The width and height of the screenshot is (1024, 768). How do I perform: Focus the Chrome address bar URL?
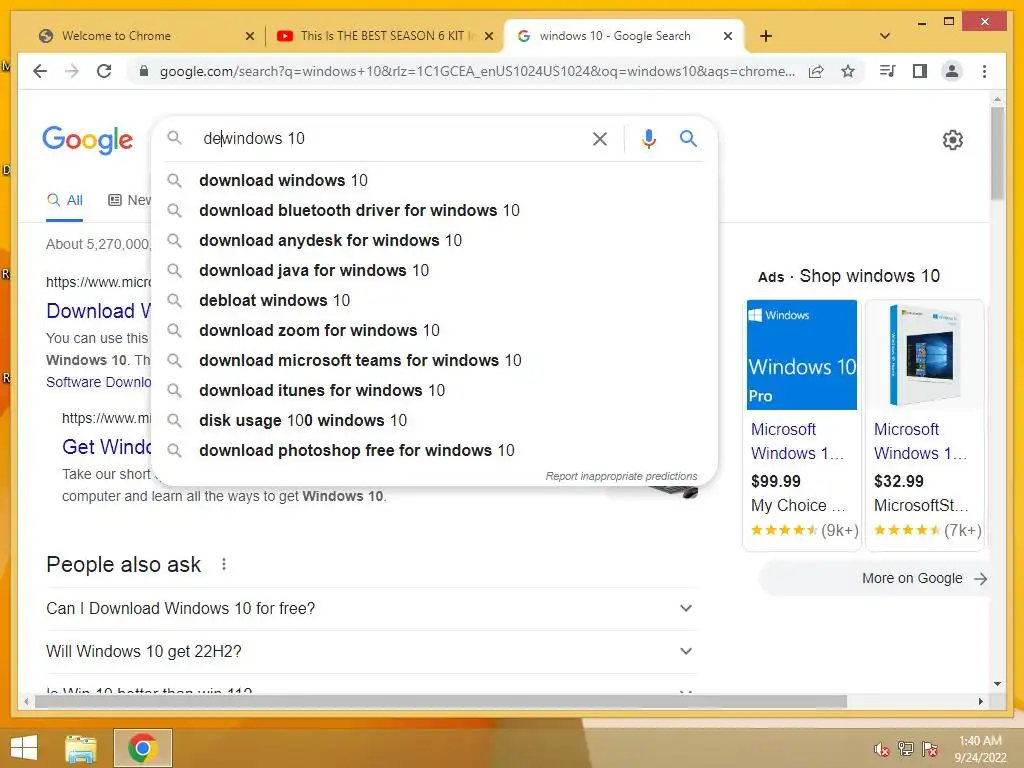click(477, 71)
